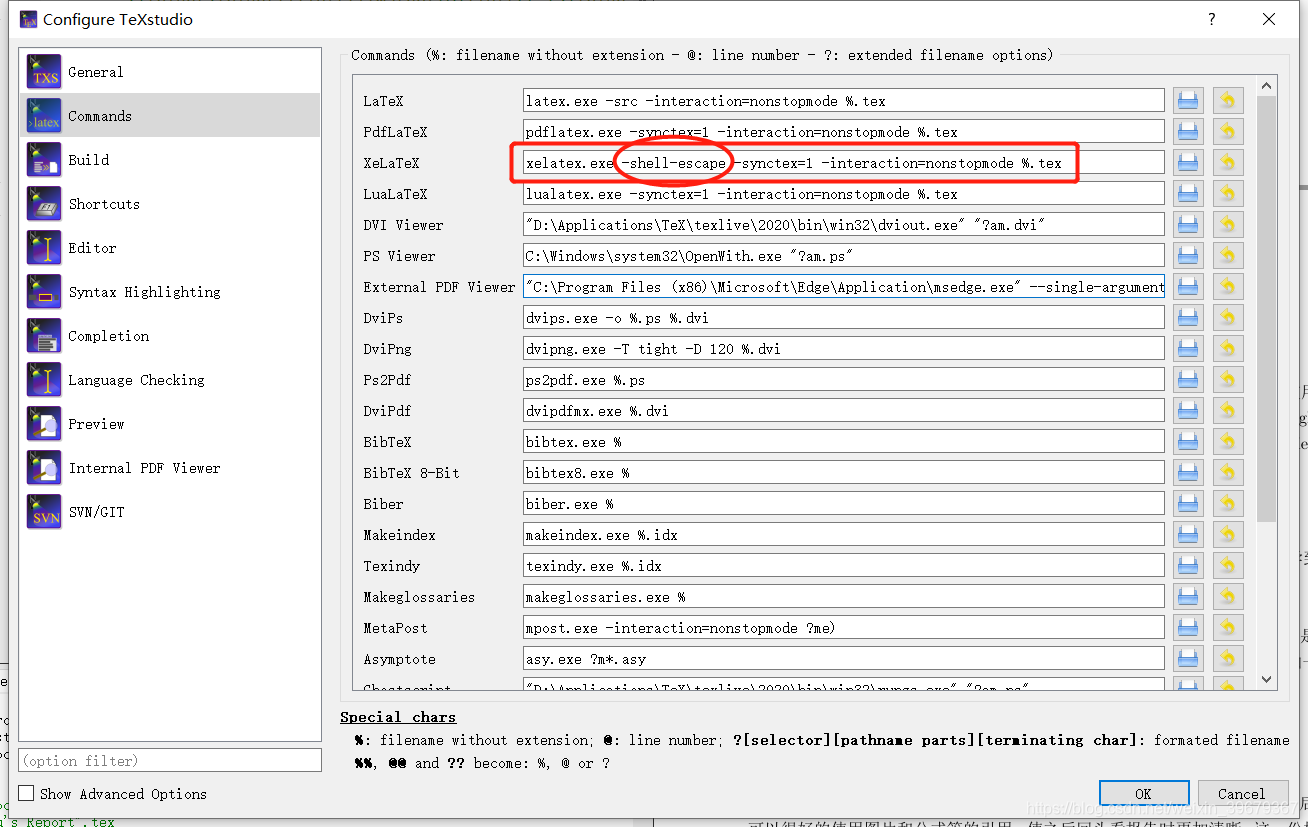Browse for the Texindy executable
The height and width of the screenshot is (827, 1308).
pyautogui.click(x=1187, y=565)
